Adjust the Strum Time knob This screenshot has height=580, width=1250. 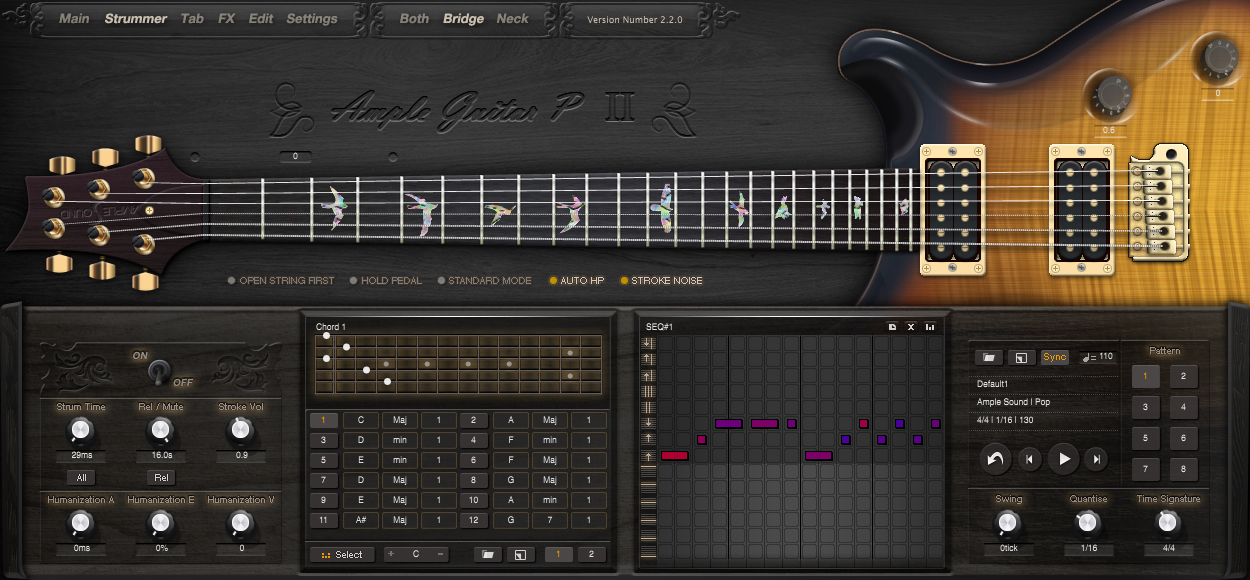pos(80,431)
